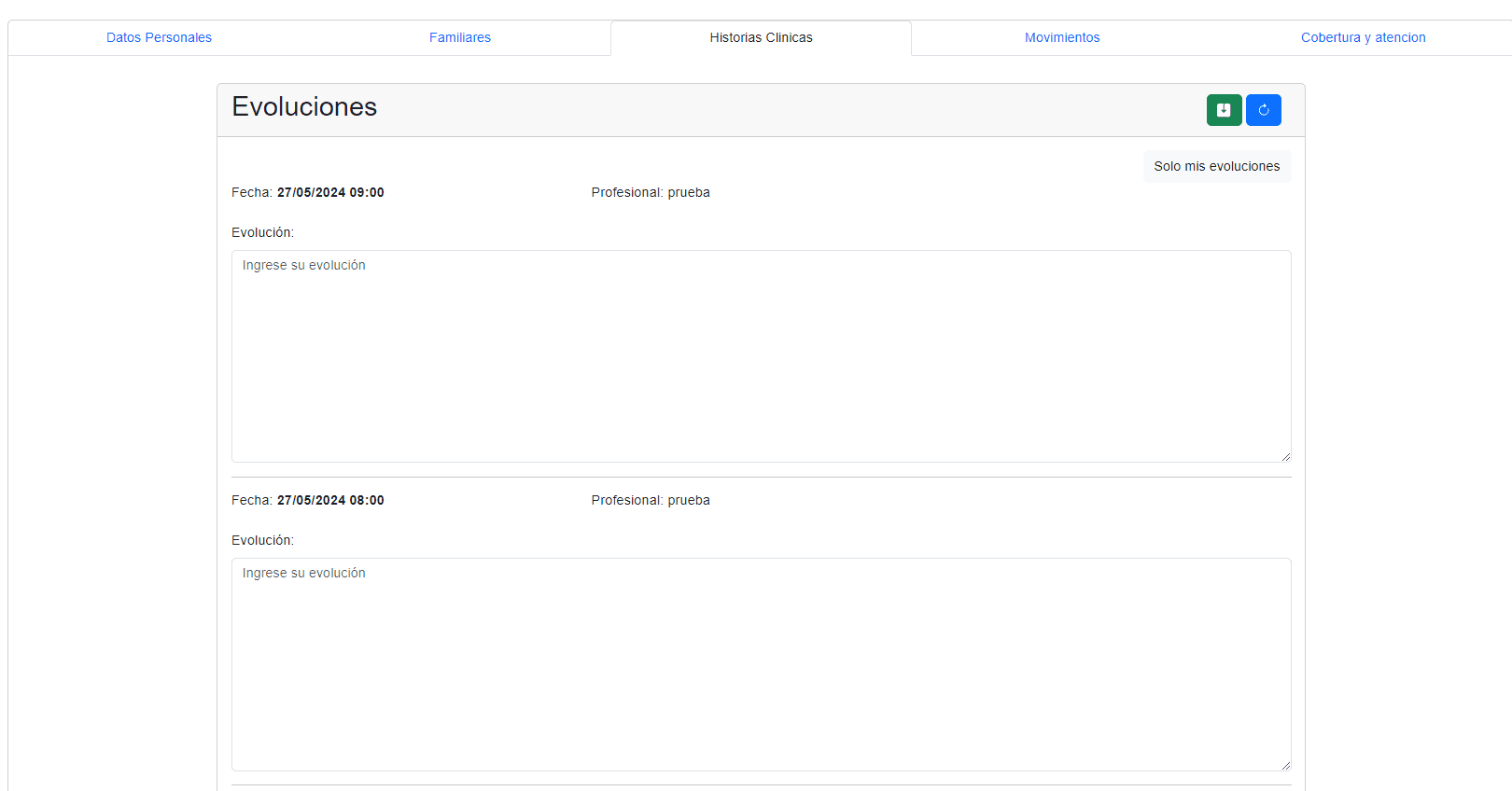This screenshot has height=791, width=1512.
Task: Grab the resize handle of the 08:00 textarea
Action: (x=1285, y=765)
